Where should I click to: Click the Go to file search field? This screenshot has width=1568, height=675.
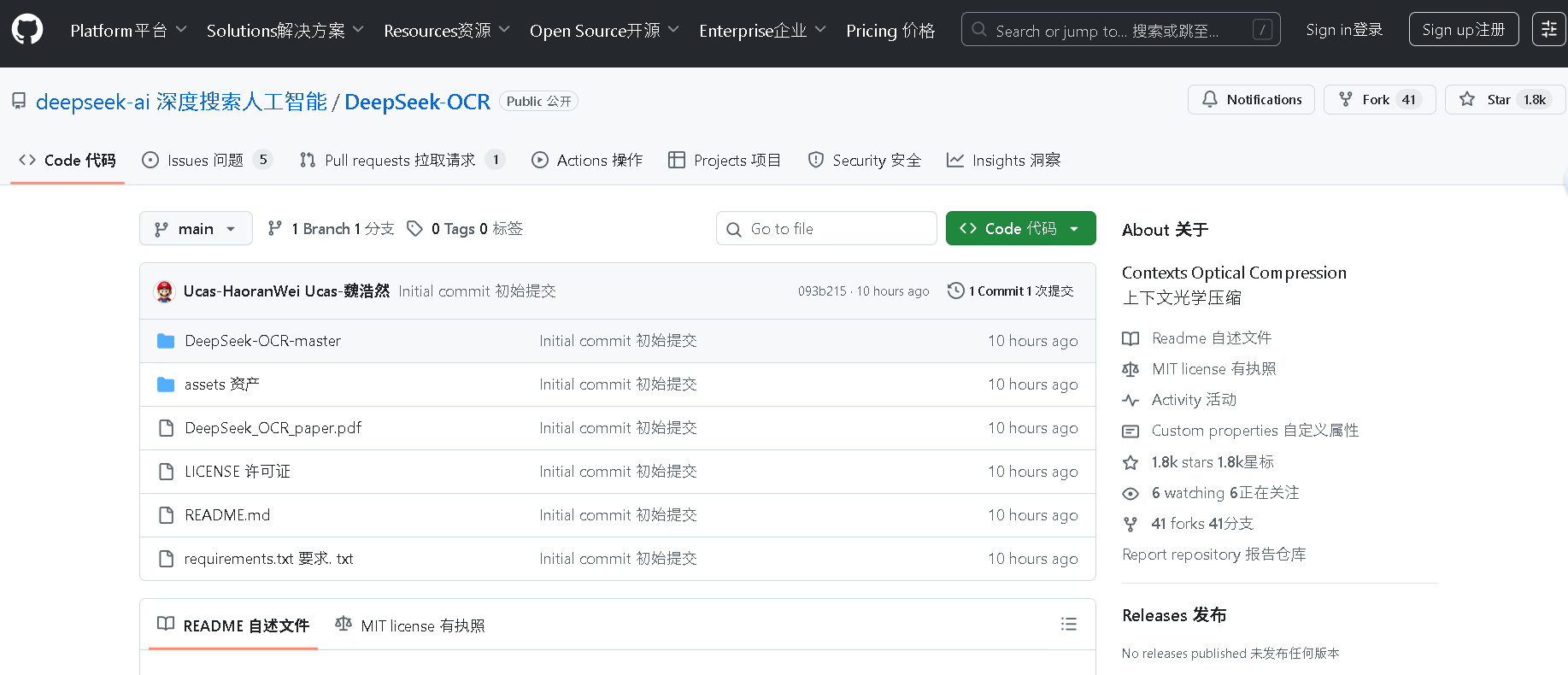pyautogui.click(x=826, y=228)
